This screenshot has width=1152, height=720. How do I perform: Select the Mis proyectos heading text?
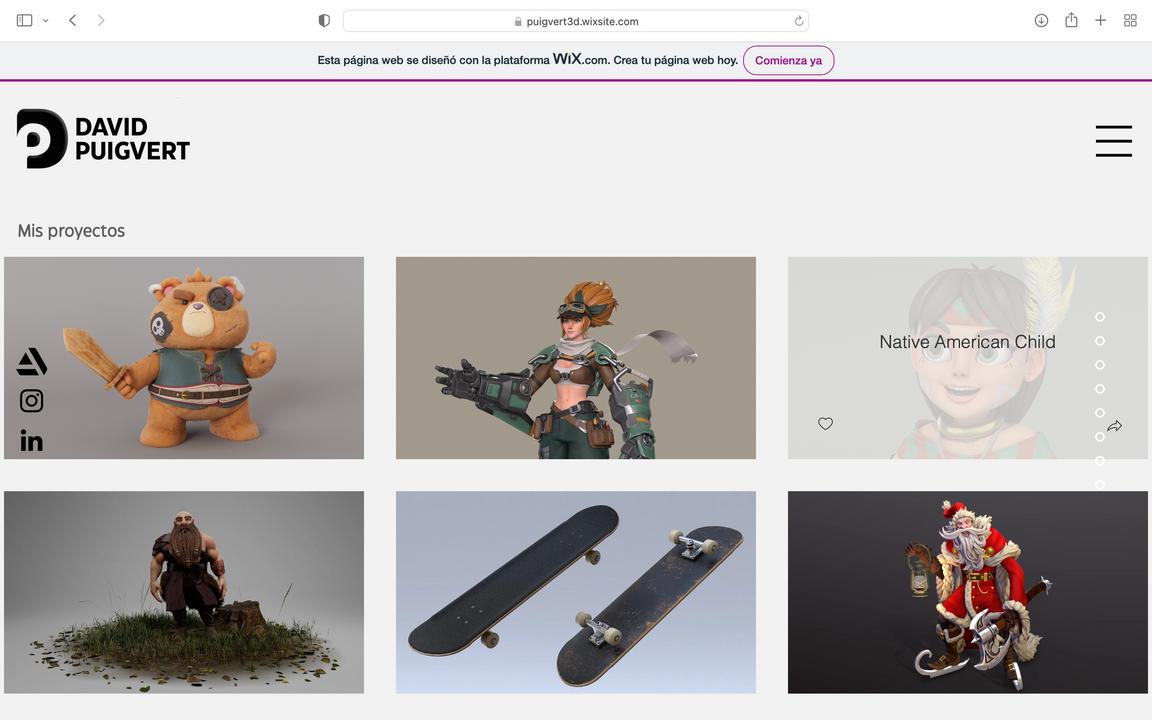tap(71, 231)
